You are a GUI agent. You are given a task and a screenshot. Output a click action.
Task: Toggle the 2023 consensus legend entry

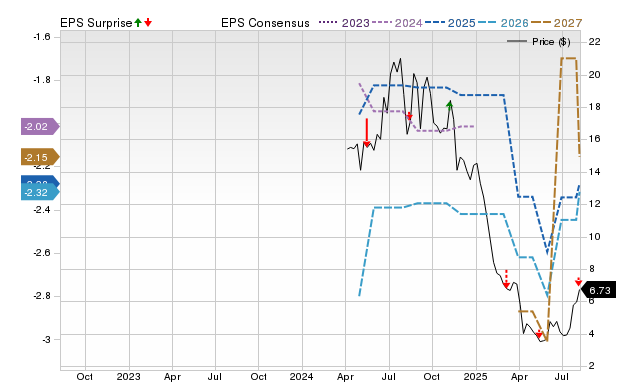point(344,23)
